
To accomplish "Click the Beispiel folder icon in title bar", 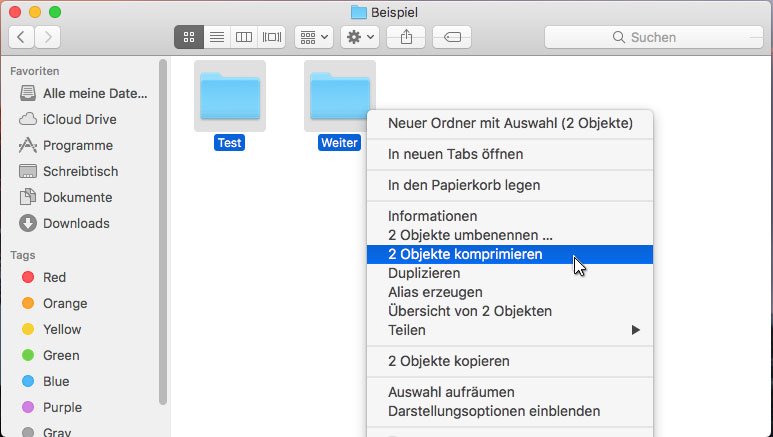I will pyautogui.click(x=358, y=12).
